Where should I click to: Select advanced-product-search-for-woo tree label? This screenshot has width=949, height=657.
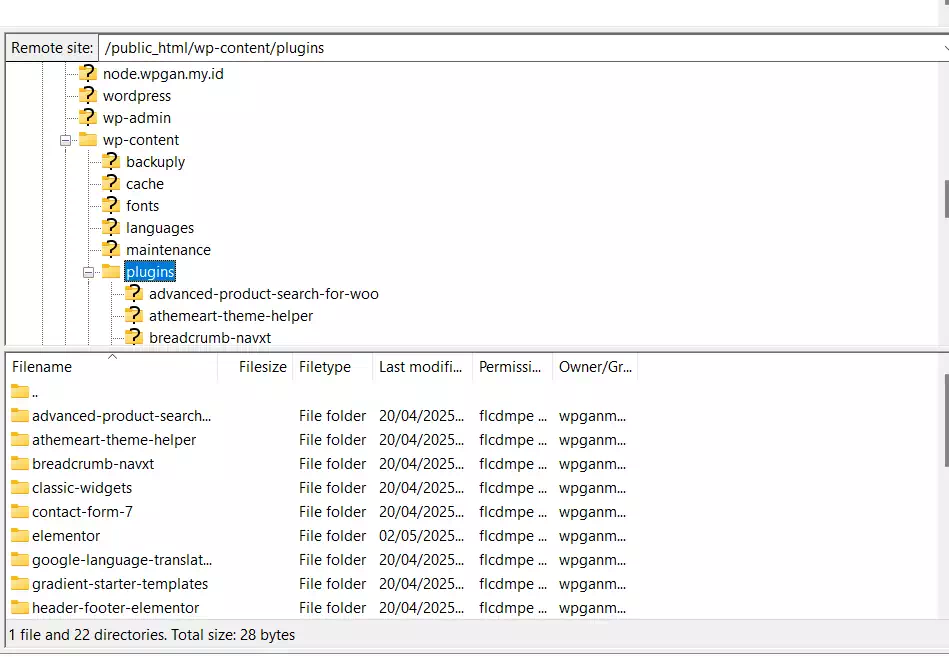point(264,293)
